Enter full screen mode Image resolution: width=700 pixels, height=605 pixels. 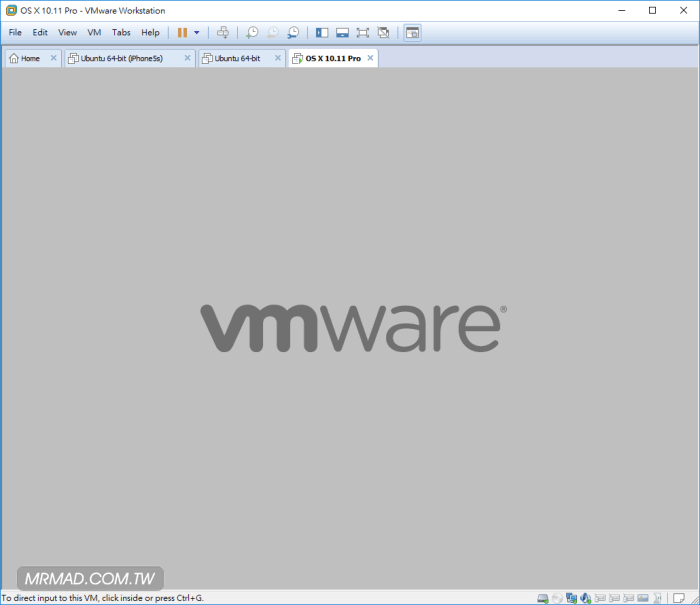tap(362, 32)
